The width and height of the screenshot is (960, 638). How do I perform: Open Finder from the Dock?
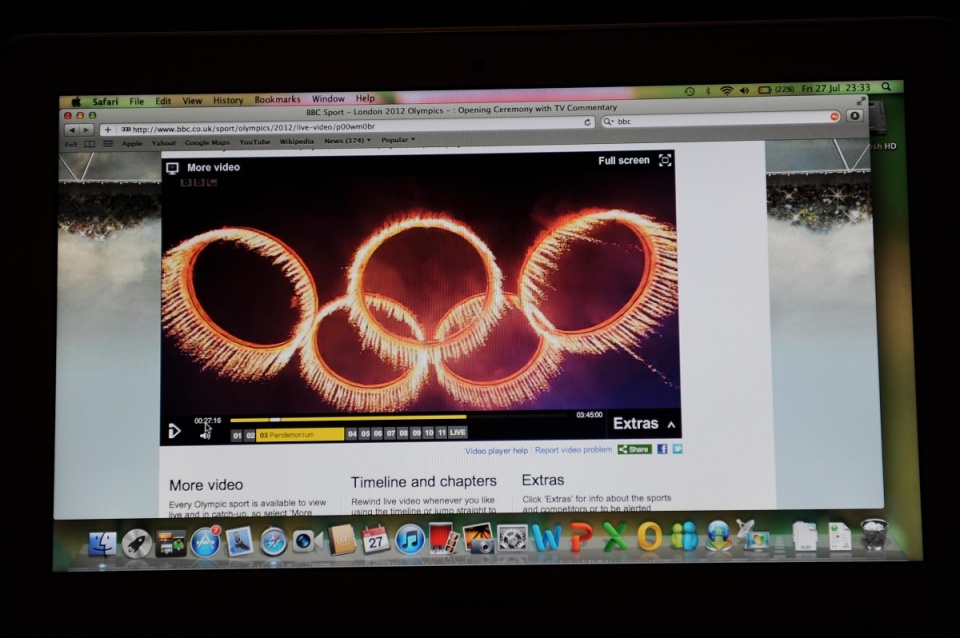click(102, 544)
